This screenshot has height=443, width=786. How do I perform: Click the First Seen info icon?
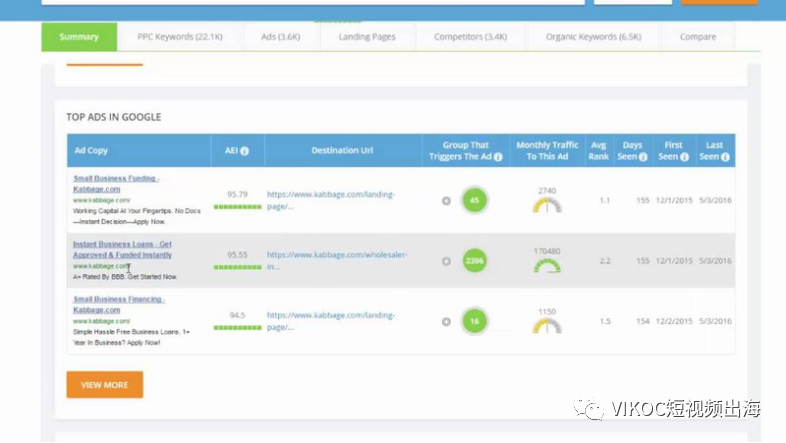click(x=684, y=157)
